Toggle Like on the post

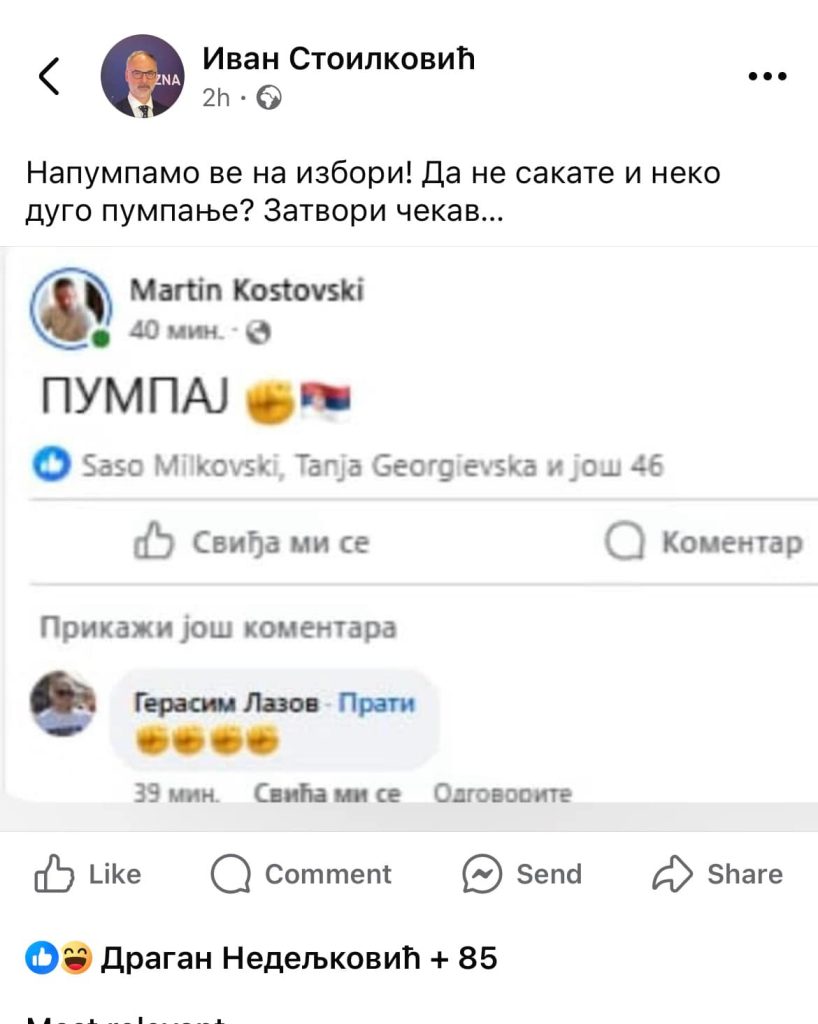[x=88, y=874]
